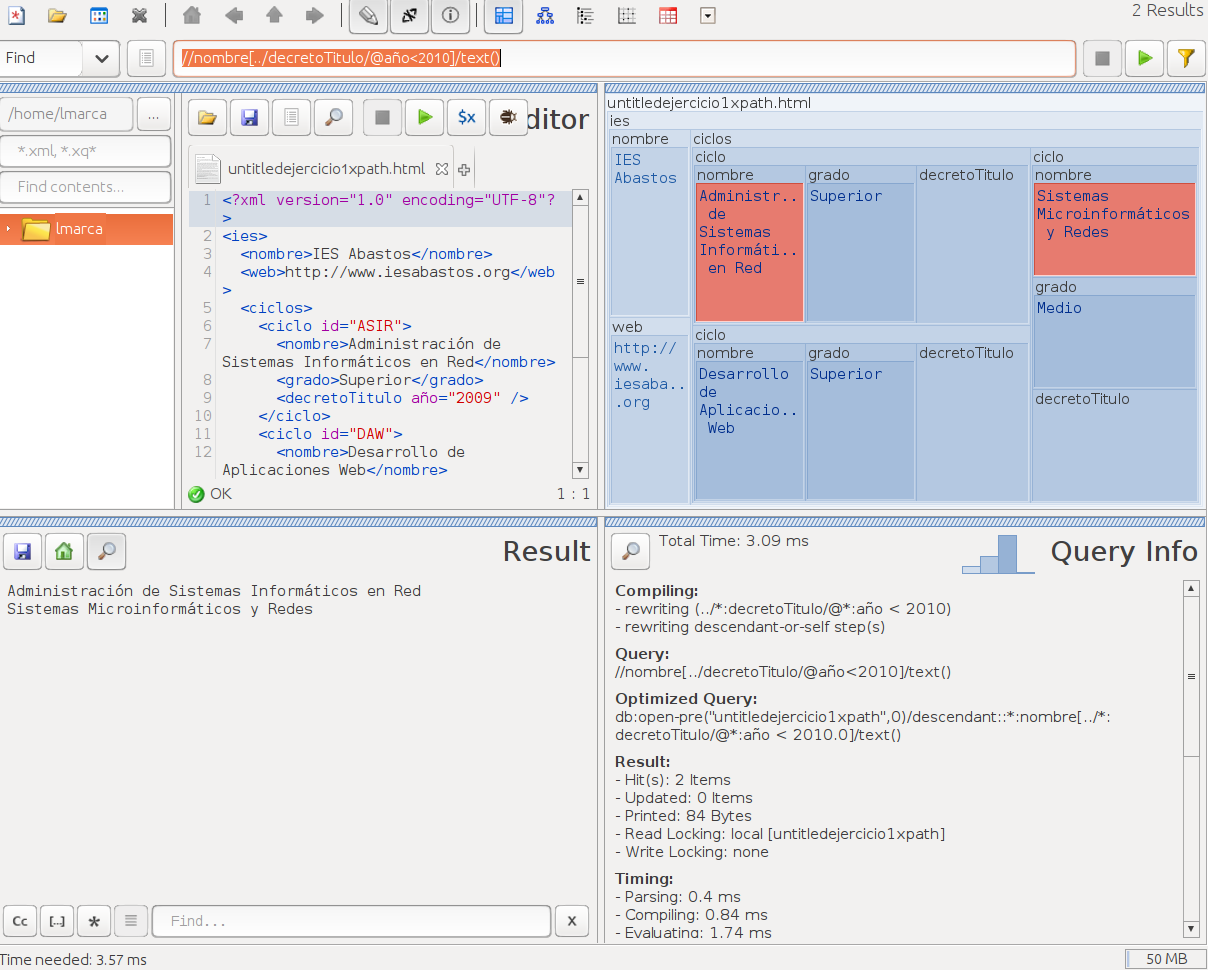1208x970 pixels.
Task: Click the green home icon in Result panel
Action: [x=64, y=550]
